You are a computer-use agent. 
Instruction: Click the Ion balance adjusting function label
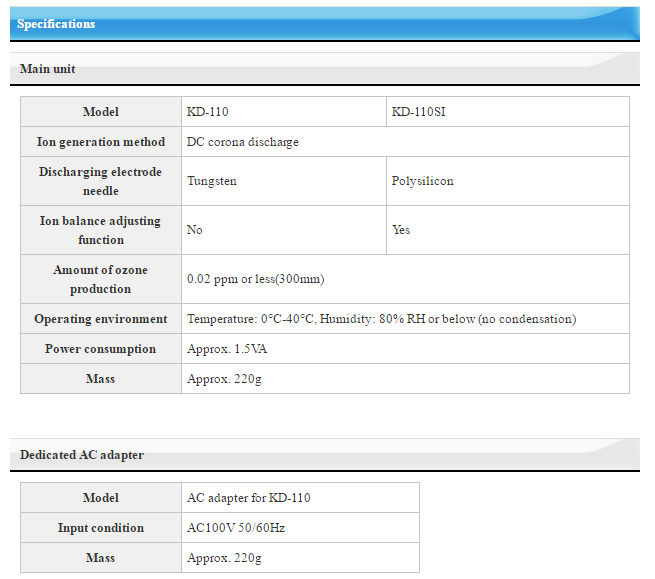[x=101, y=230]
